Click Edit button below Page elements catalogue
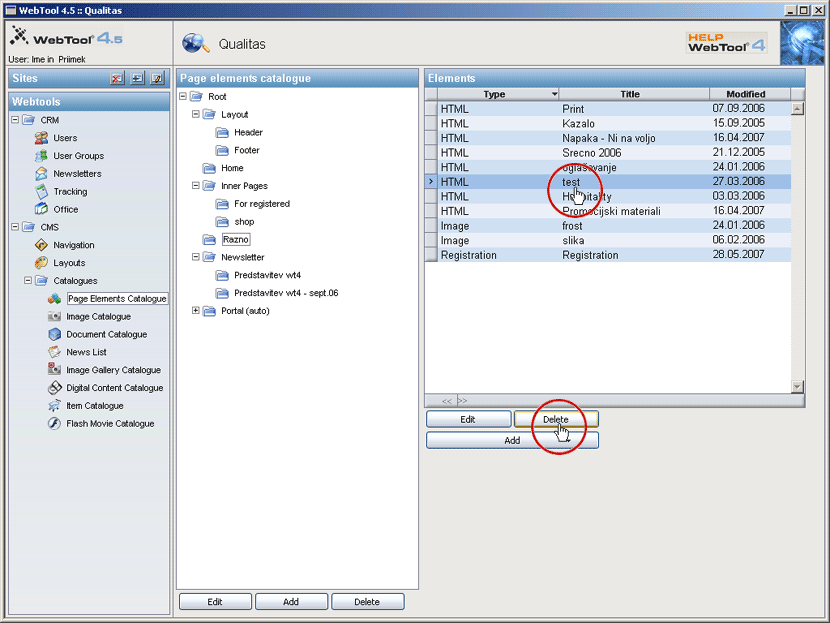This screenshot has width=830, height=623. [215, 602]
